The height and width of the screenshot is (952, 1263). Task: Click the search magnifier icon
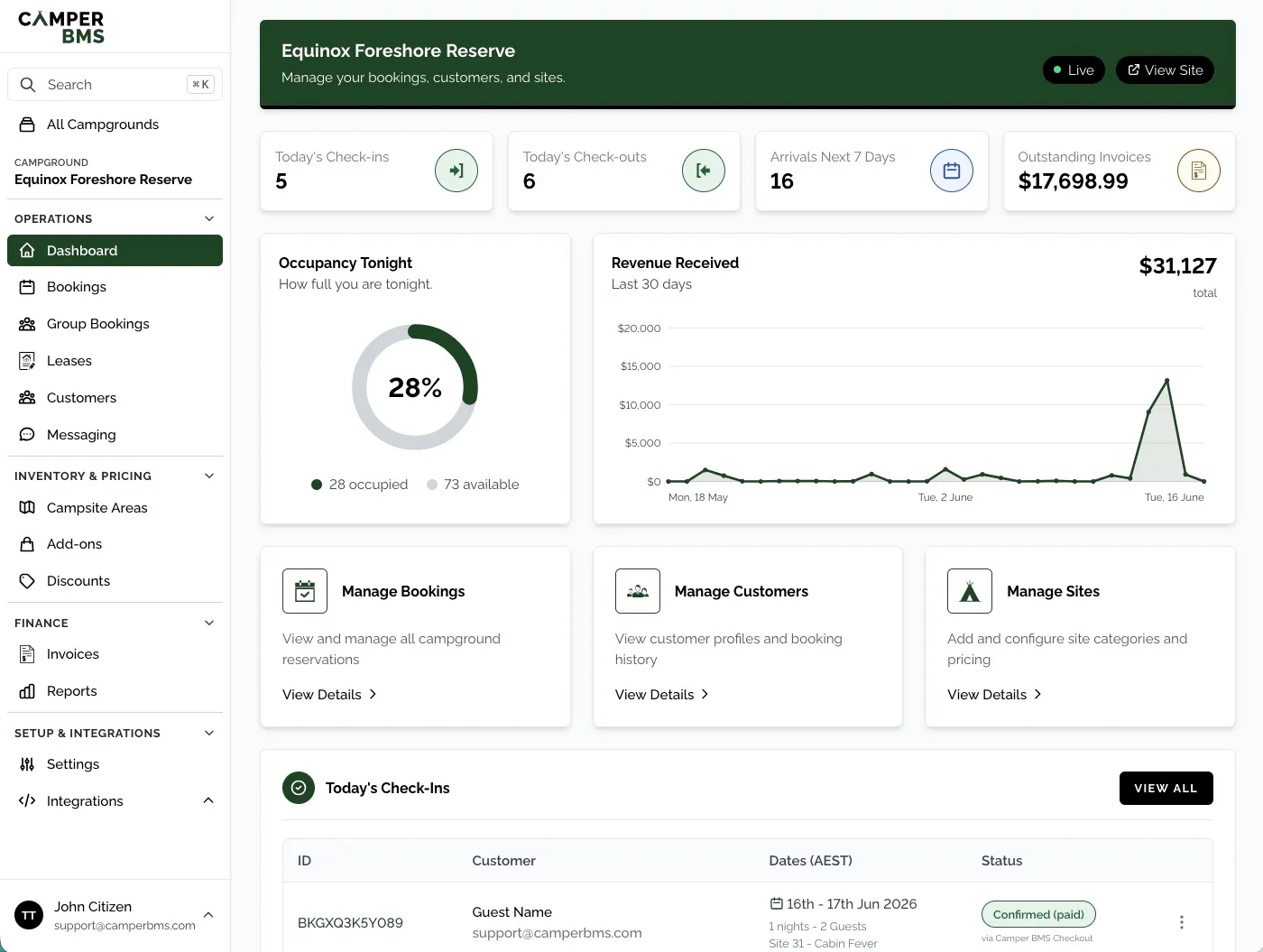pyautogui.click(x=28, y=85)
